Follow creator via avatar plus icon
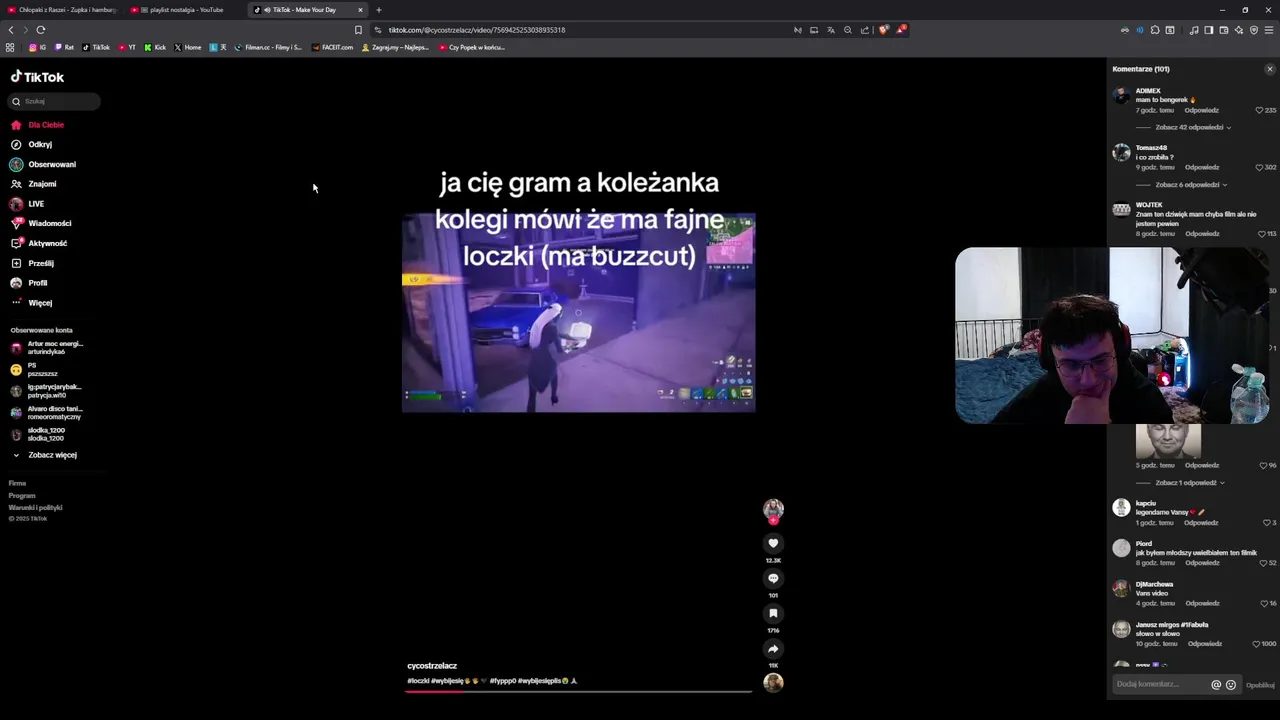Viewport: 1280px width, 720px height. 773,520
